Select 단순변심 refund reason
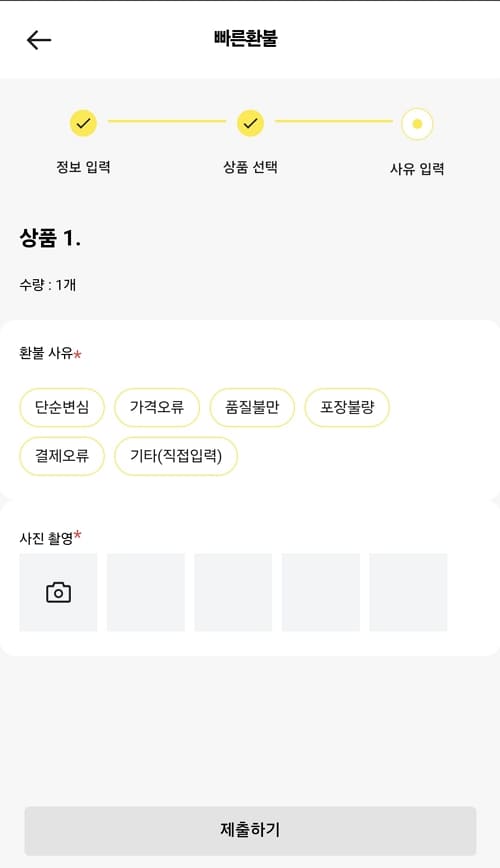Viewport: 500px width, 868px height. (62, 407)
